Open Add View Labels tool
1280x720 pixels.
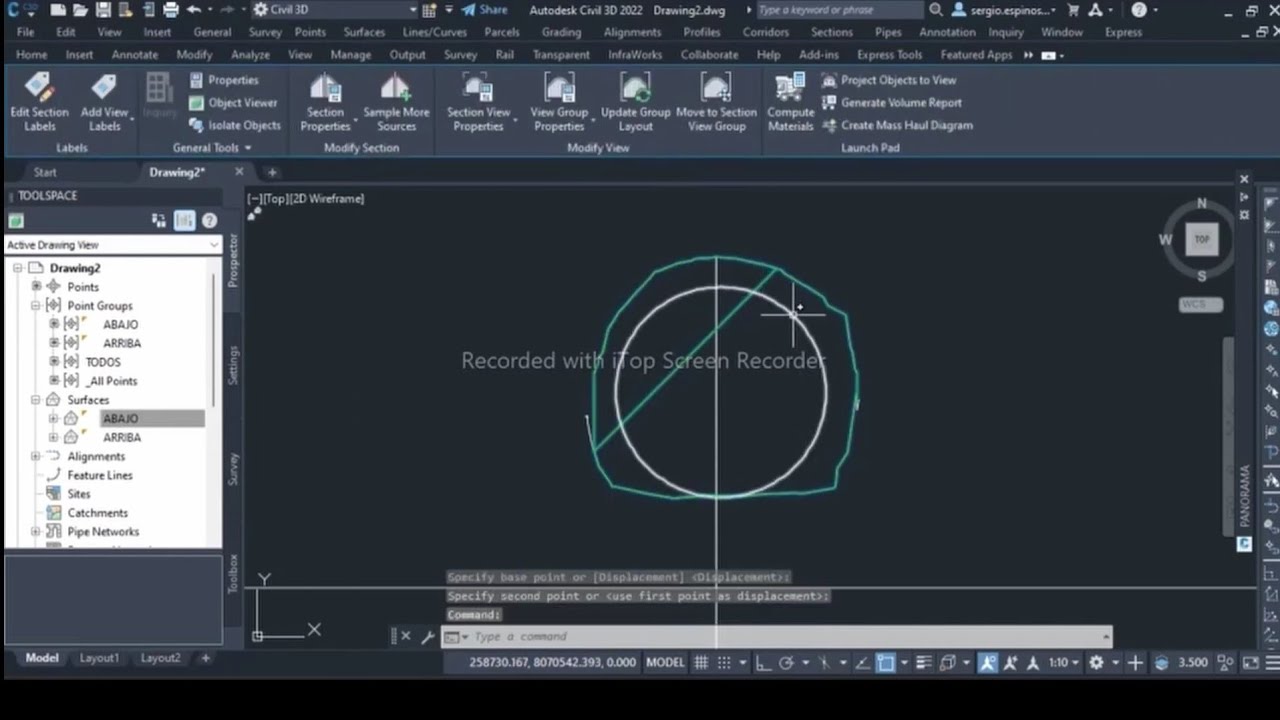click(104, 102)
